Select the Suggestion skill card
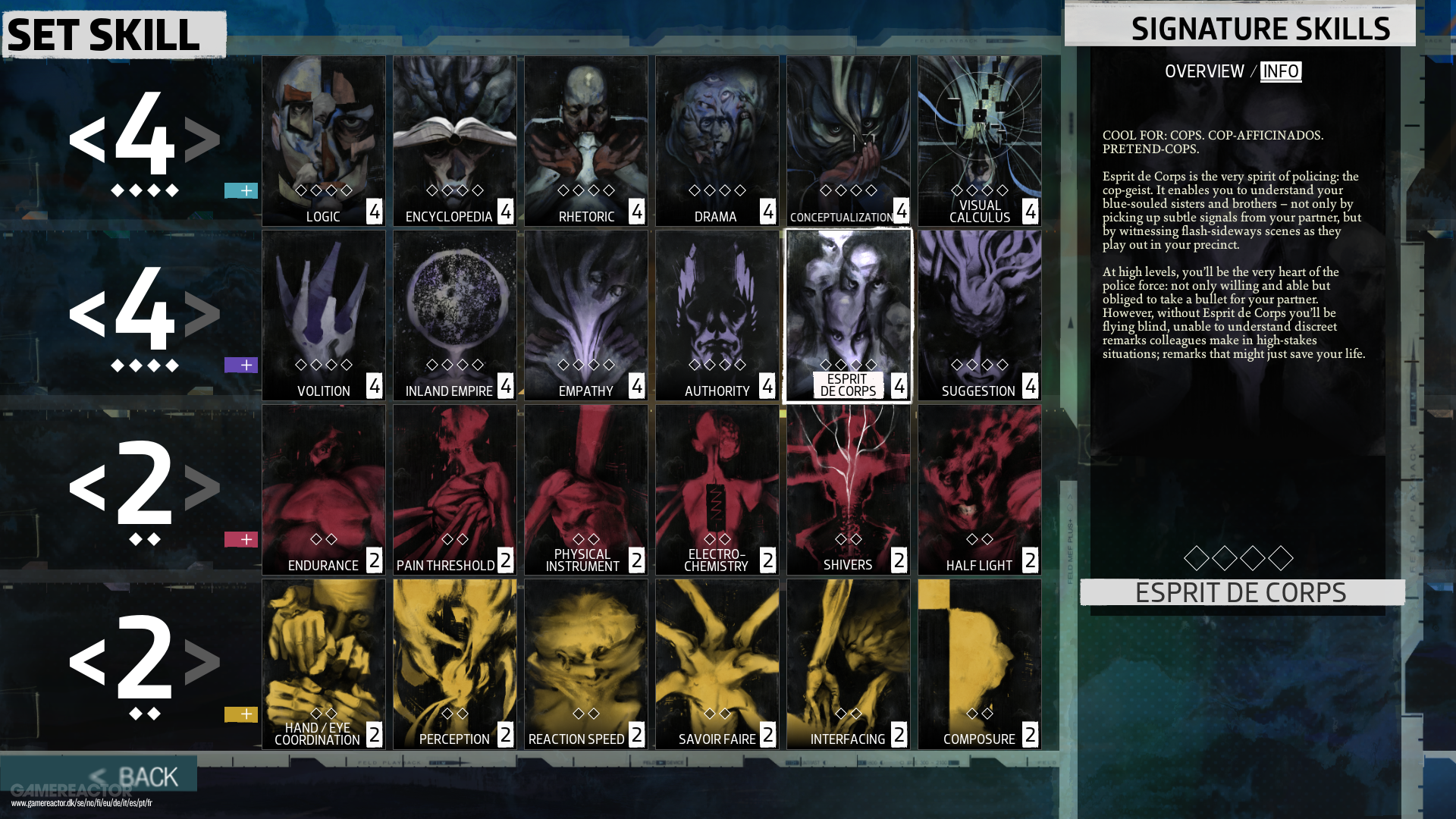The width and height of the screenshot is (1456, 819). click(980, 315)
